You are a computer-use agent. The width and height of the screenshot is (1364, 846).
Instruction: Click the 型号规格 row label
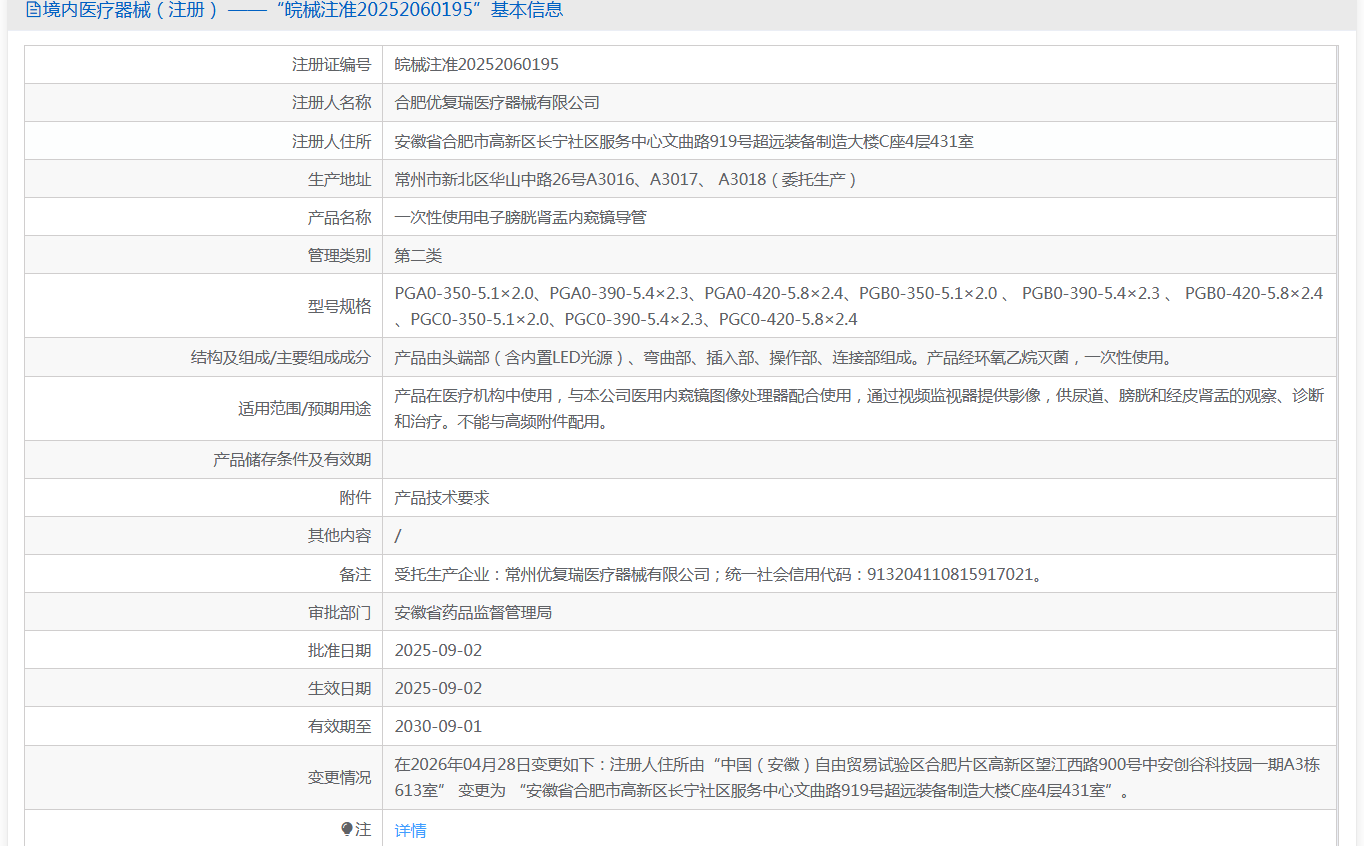(339, 306)
